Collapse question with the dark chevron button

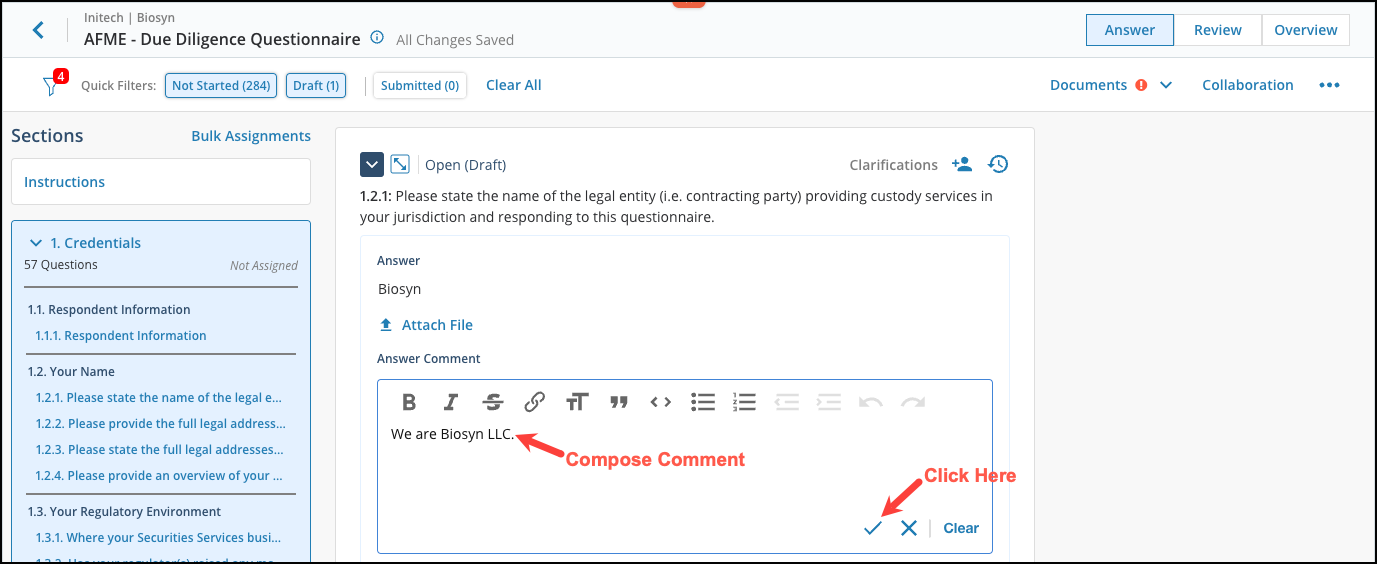(x=372, y=164)
